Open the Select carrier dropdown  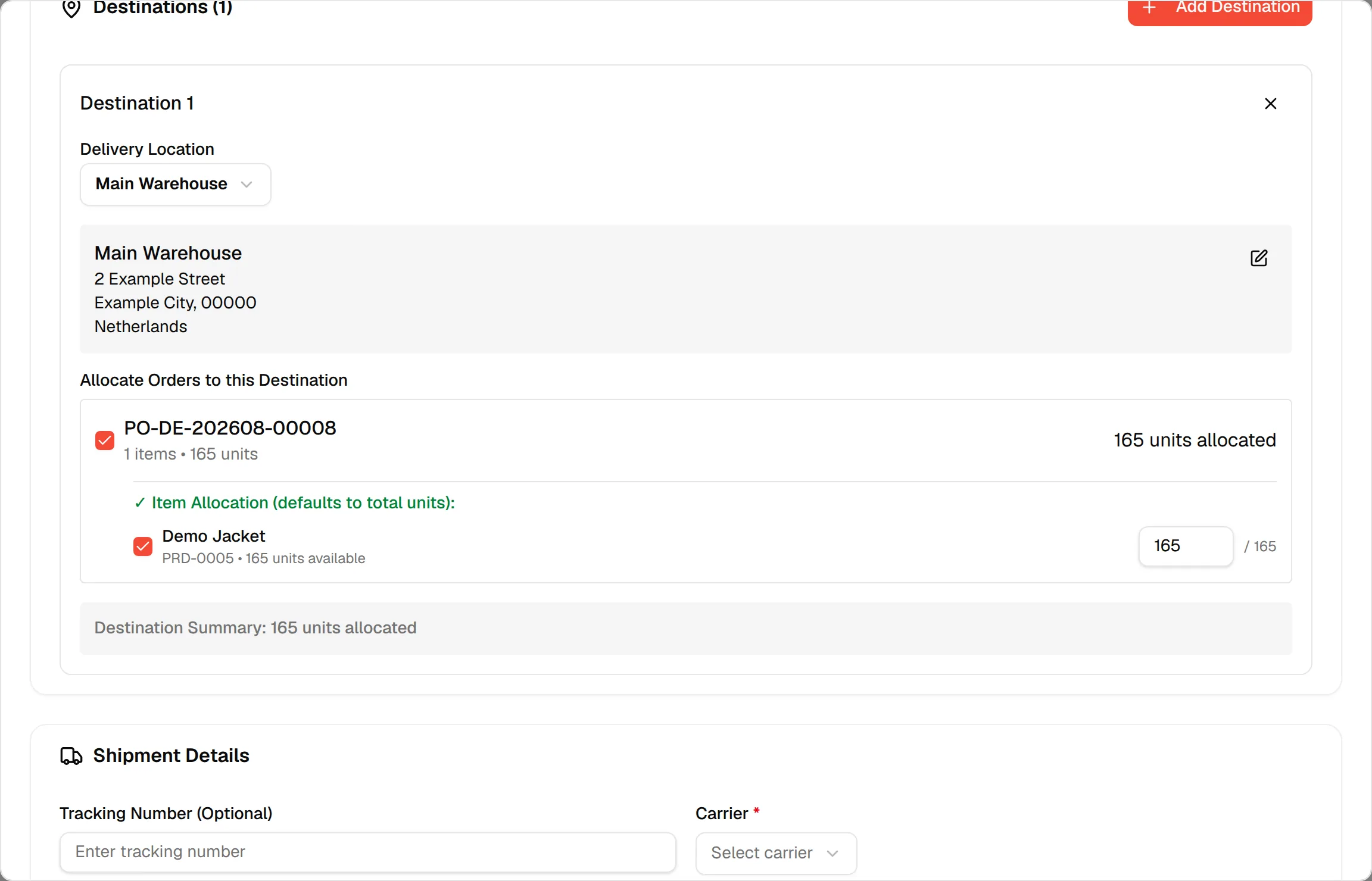click(776, 852)
